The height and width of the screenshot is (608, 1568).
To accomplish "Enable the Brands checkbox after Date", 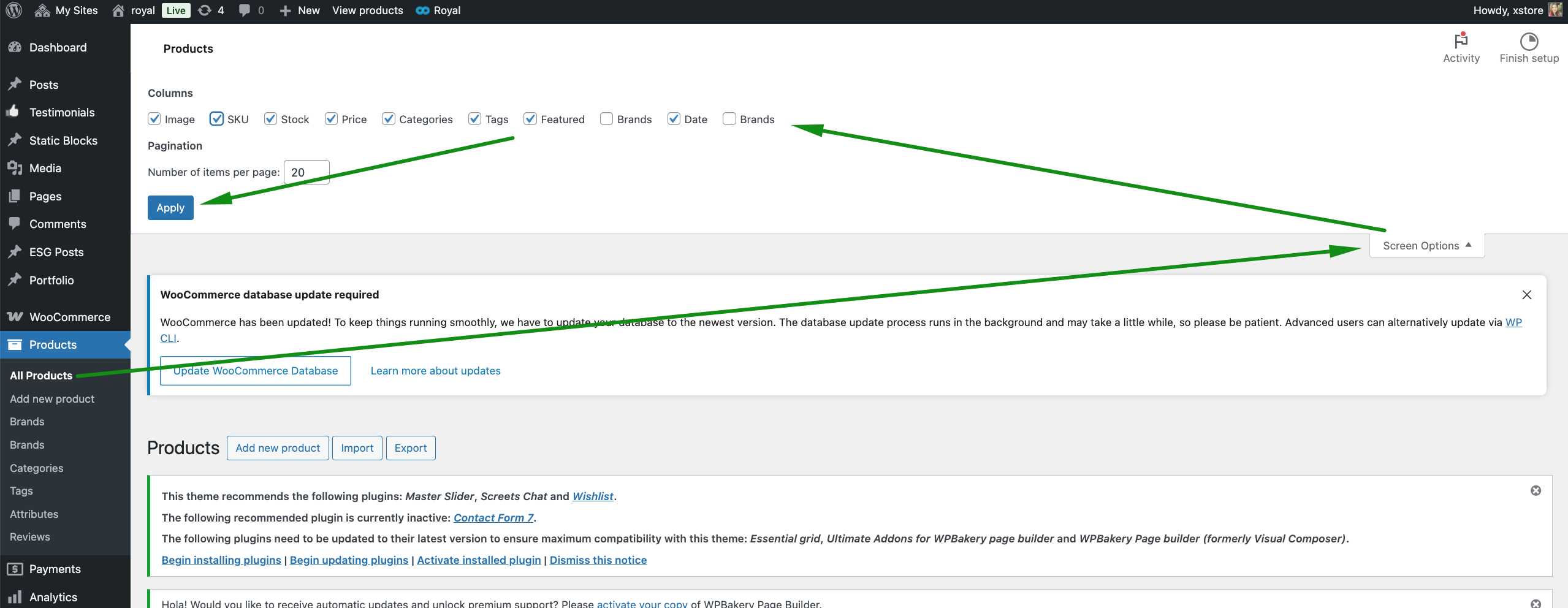I will point(729,119).
